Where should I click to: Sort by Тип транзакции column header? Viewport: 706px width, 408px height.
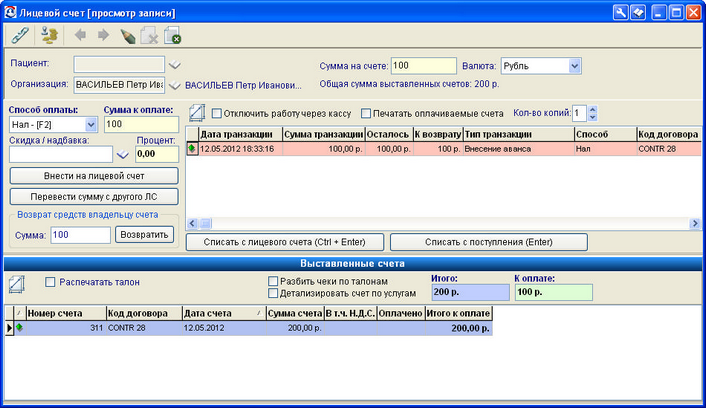pyautogui.click(x=519, y=134)
